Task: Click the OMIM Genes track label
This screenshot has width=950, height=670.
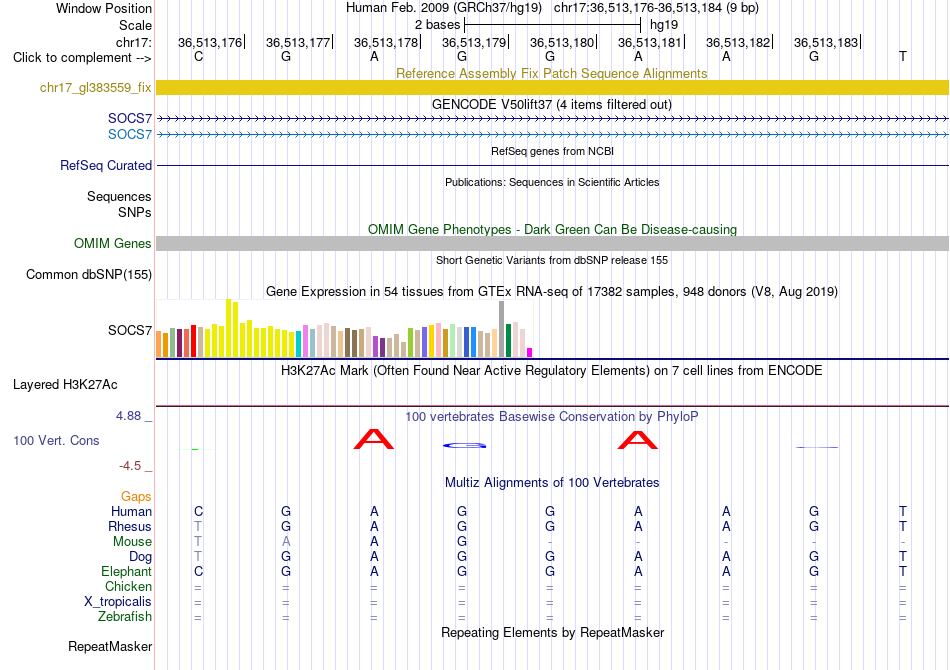Action: click(x=112, y=244)
